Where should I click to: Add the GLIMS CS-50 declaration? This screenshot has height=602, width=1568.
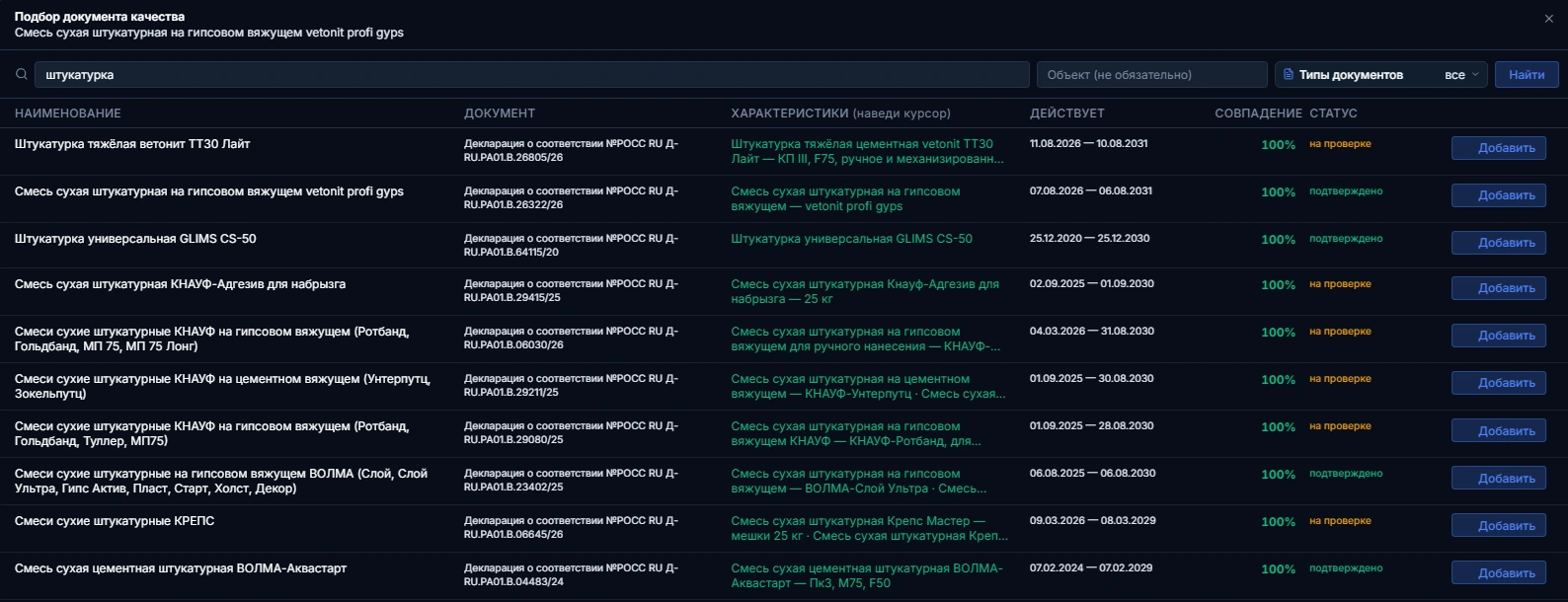1498,243
